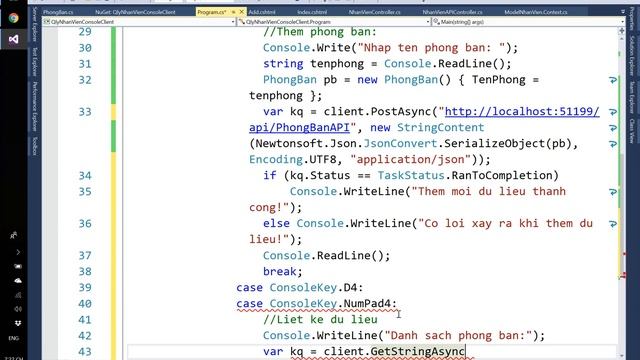Click 'Encoding' in UTF8 line
The image size is (640, 360).
pyautogui.click(x=276, y=160)
